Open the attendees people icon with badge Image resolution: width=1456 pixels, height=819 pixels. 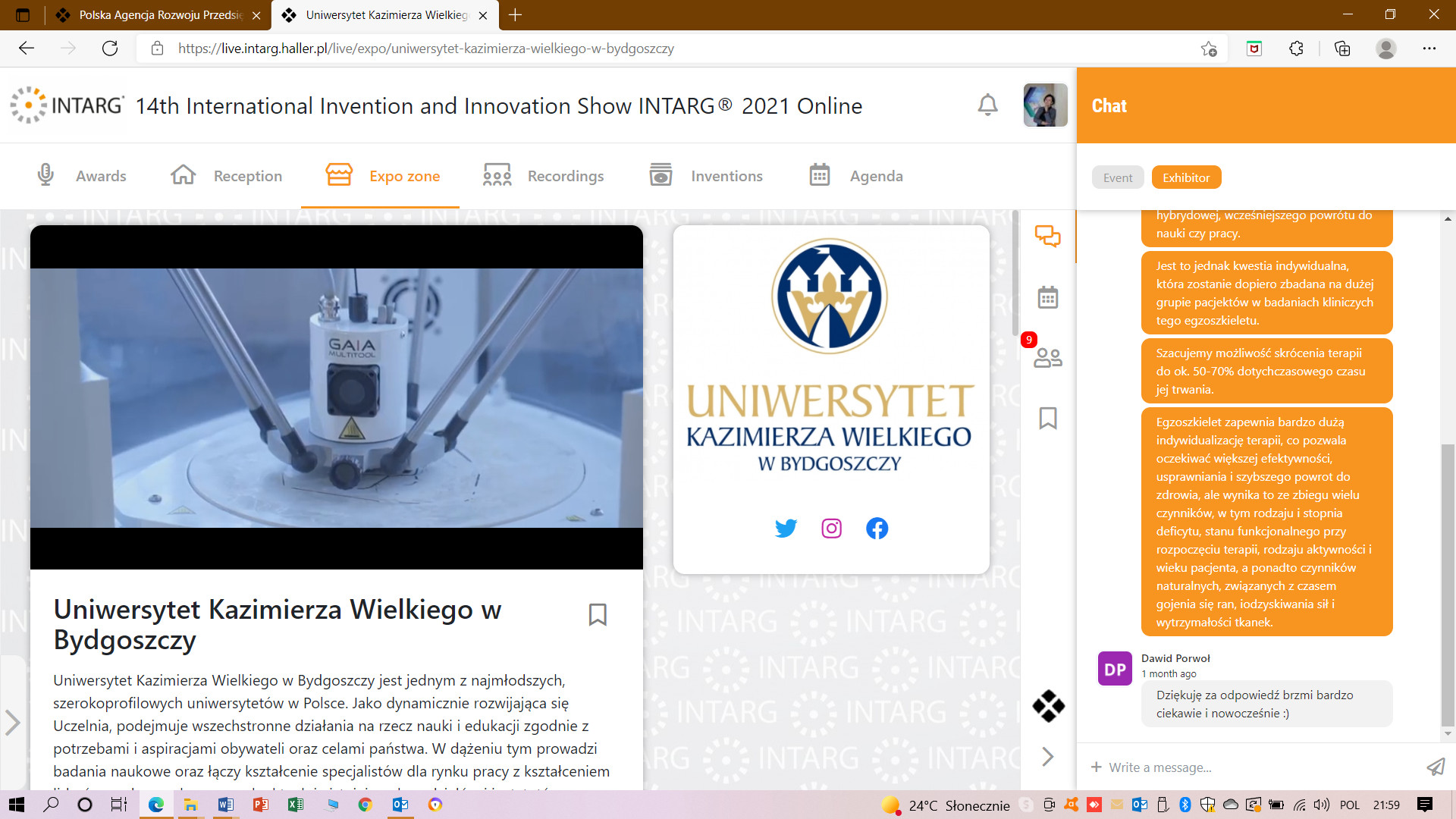(x=1048, y=356)
